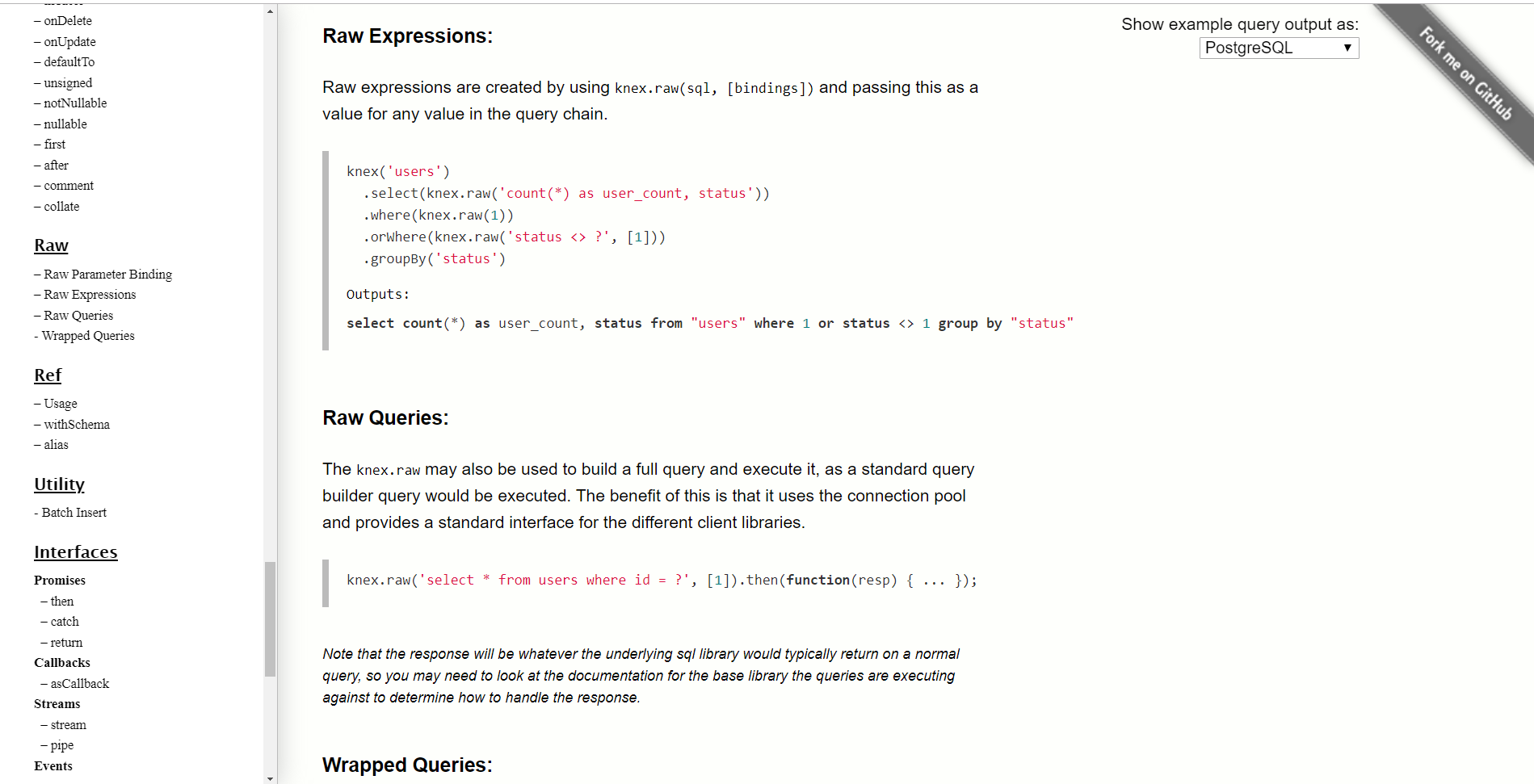
Task: Open the Ref section heading
Action: 48,375
